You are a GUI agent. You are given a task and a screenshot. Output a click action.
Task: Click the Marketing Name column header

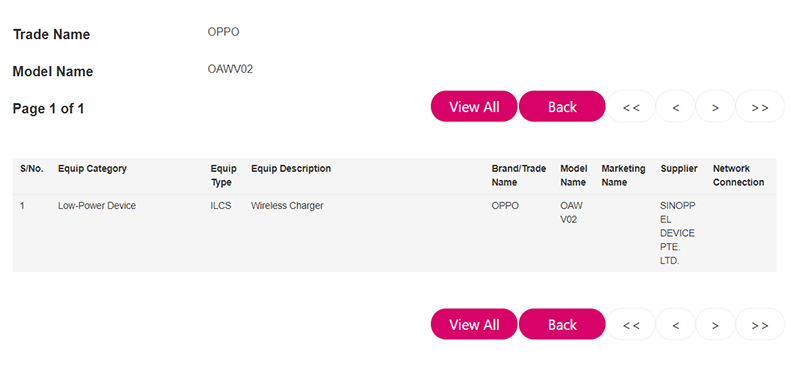click(623, 175)
